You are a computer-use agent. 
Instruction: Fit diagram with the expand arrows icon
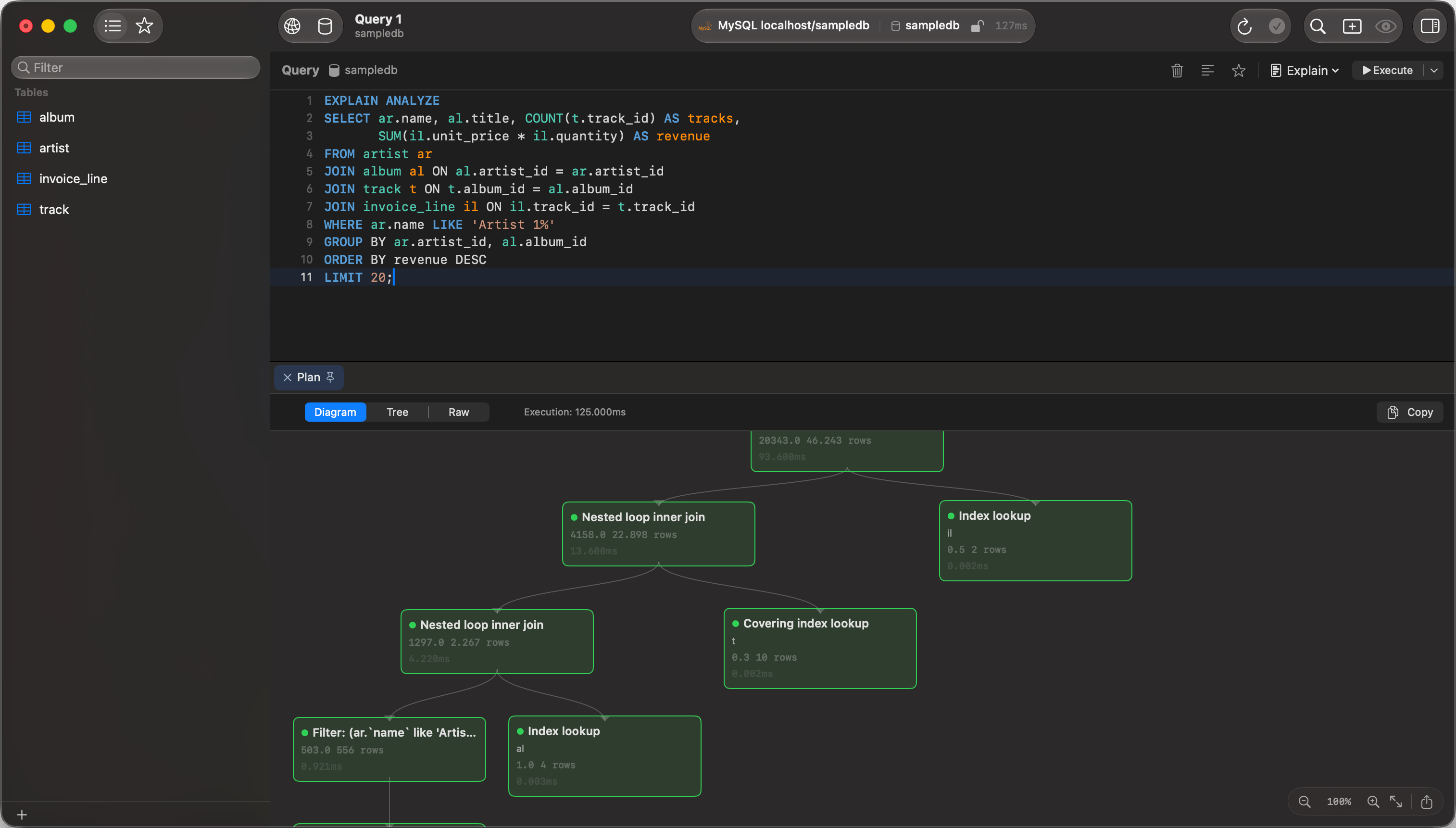1396,802
